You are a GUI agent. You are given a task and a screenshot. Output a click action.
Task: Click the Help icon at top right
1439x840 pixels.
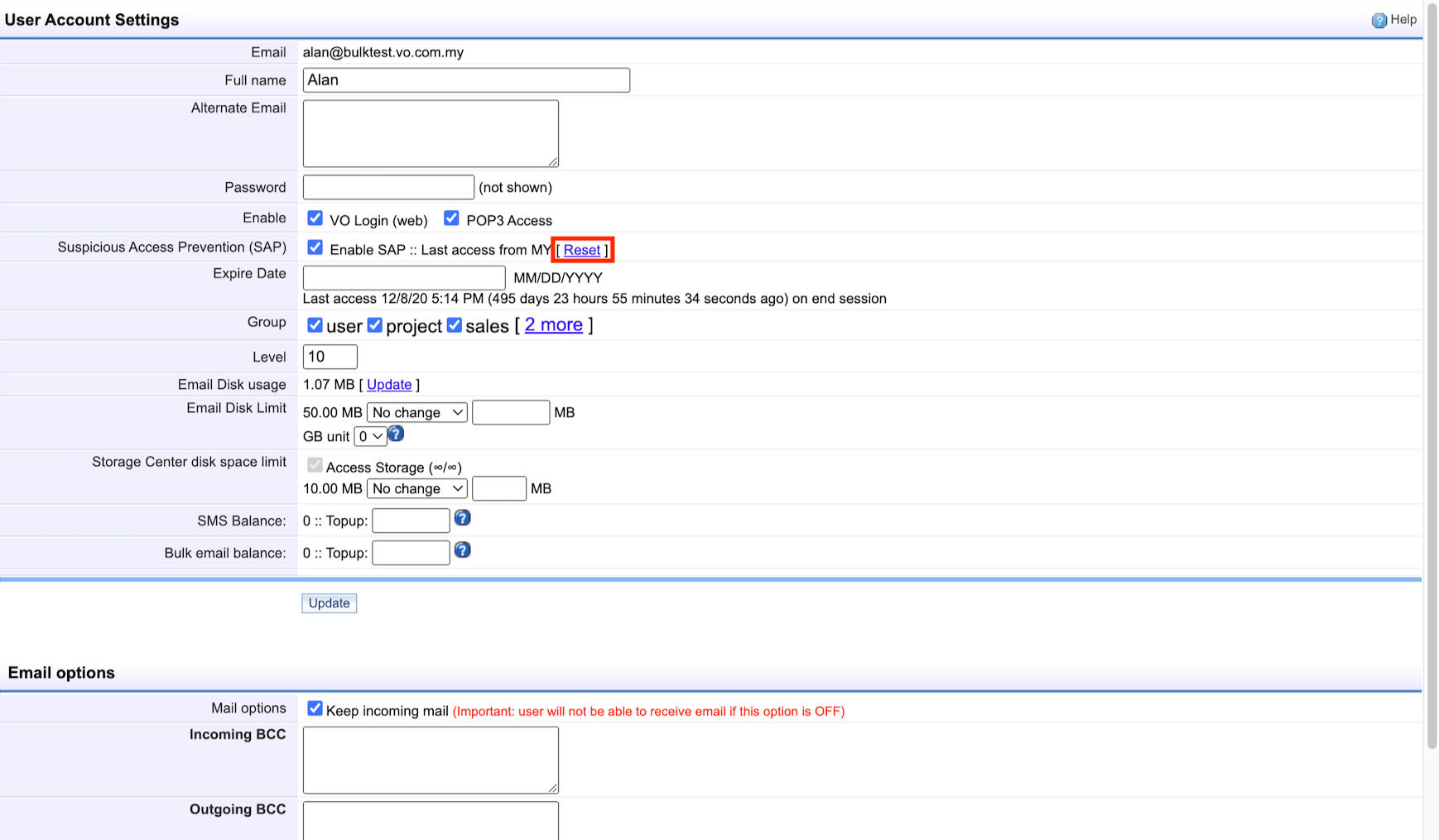click(1379, 21)
